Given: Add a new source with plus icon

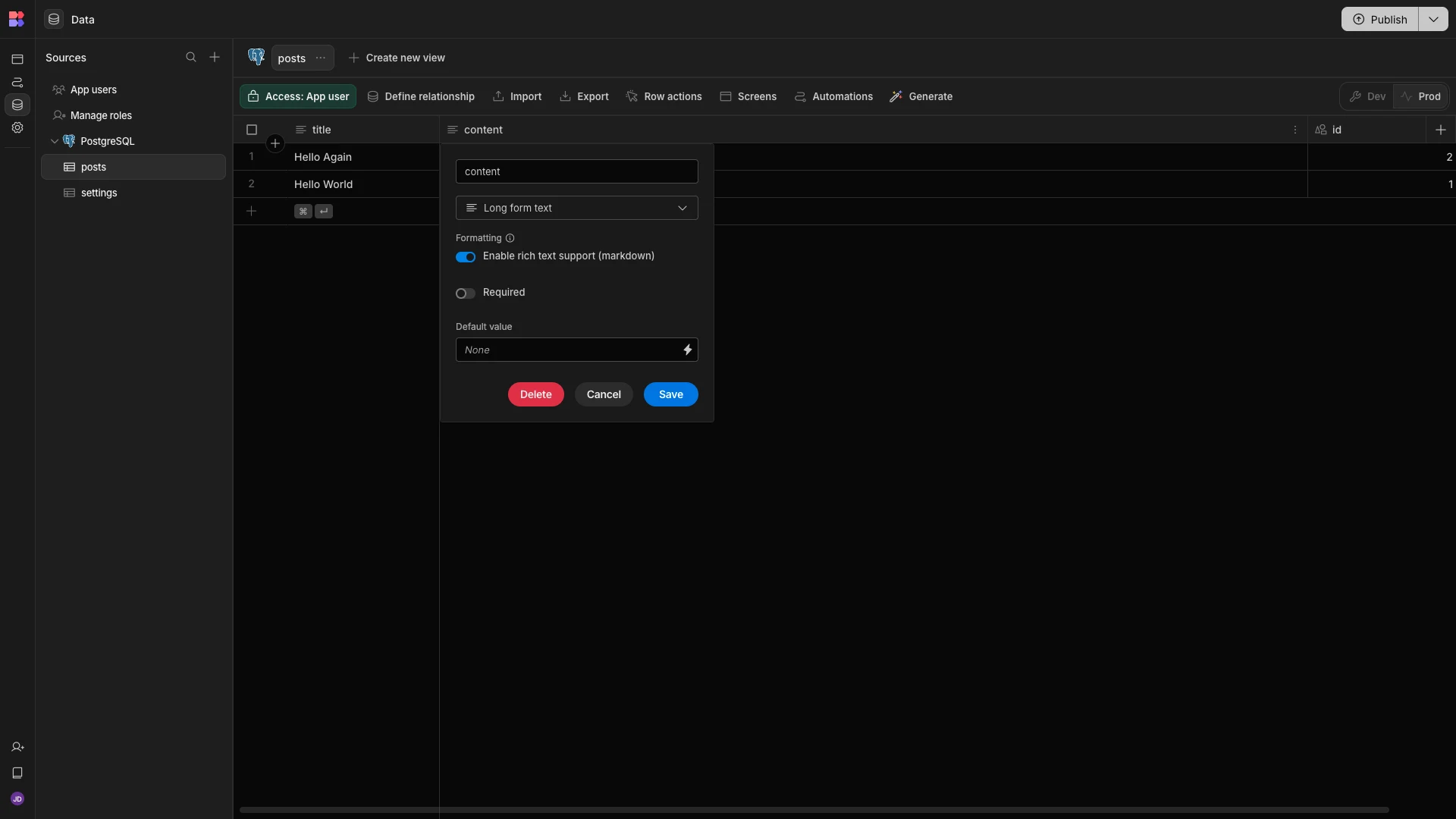Looking at the screenshot, I should 215,58.
